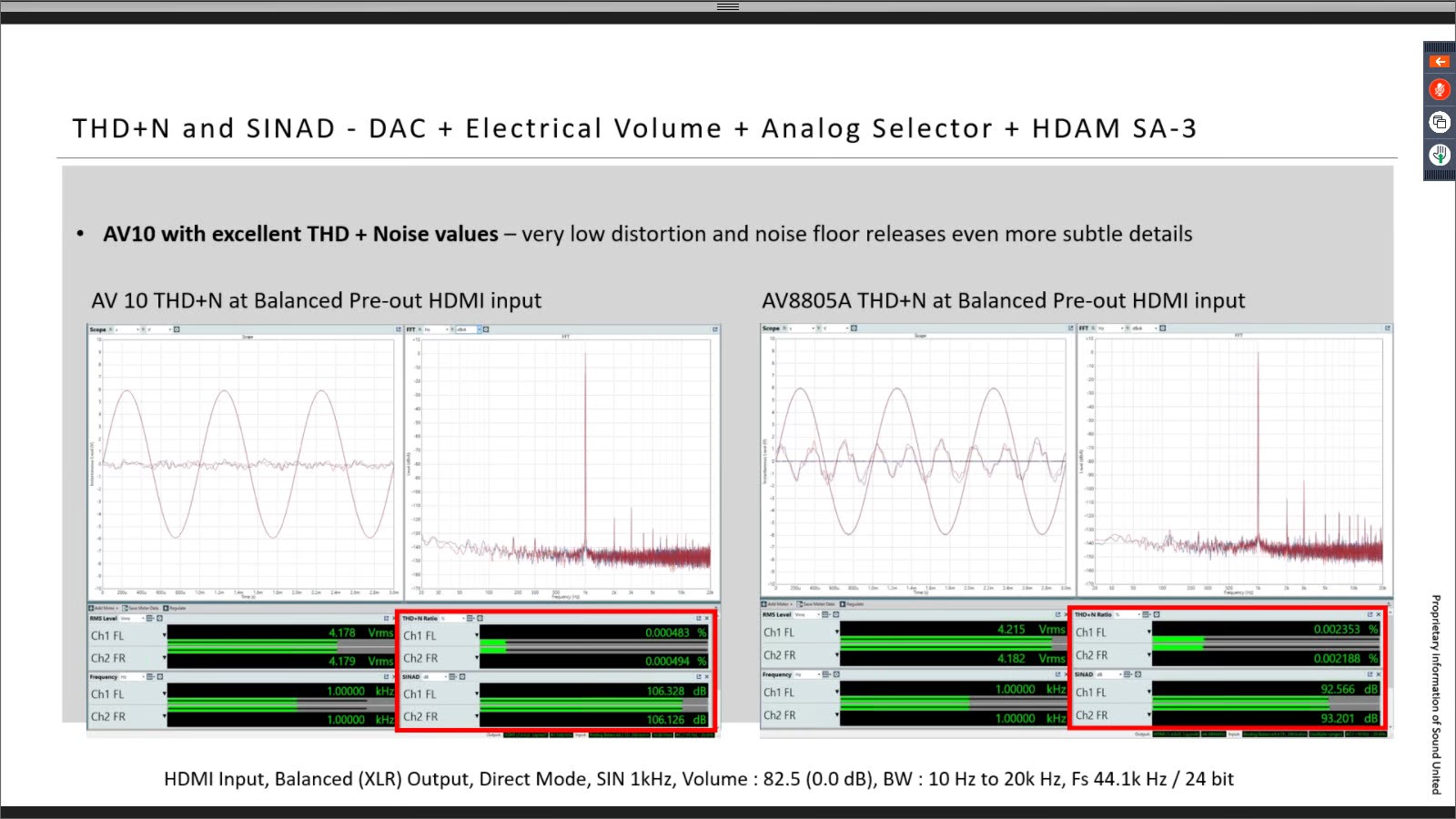1456x819 pixels.
Task: Close the AV 10 THD+N Ratio meter
Action: [707, 619]
